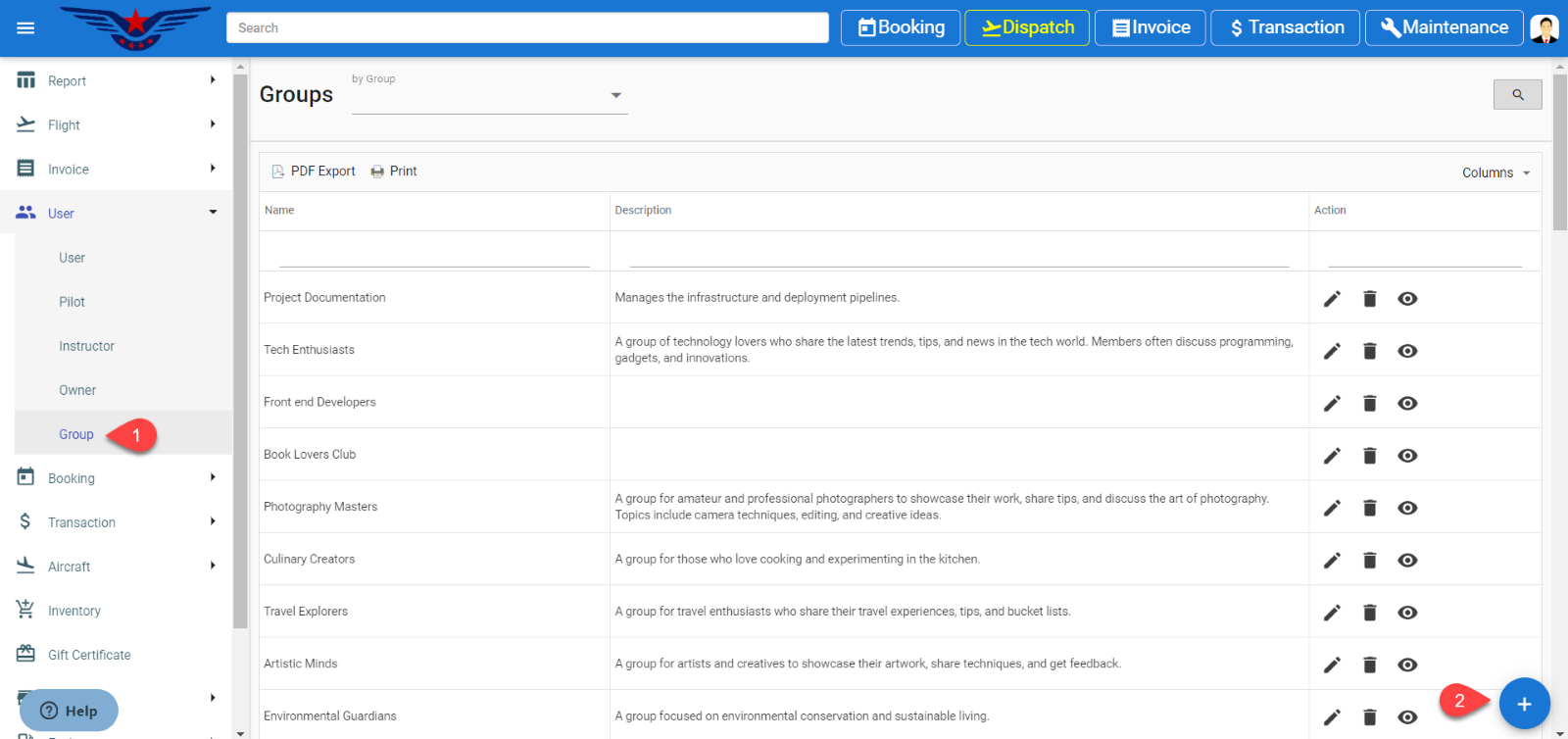The height and width of the screenshot is (739, 1568).
Task: Delete the Tech Enthusiasts group
Action: [x=1370, y=351]
